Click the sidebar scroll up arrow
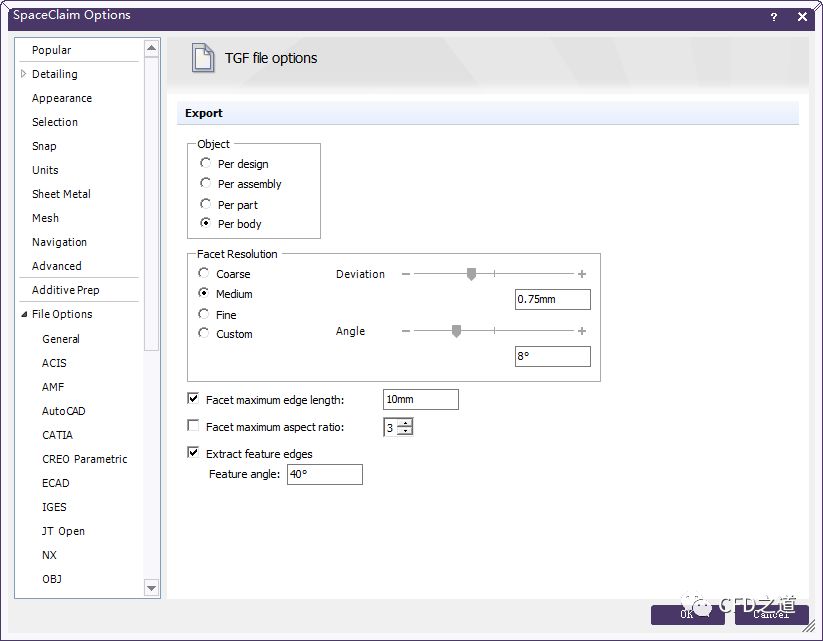This screenshot has height=641, width=823. pos(151,48)
